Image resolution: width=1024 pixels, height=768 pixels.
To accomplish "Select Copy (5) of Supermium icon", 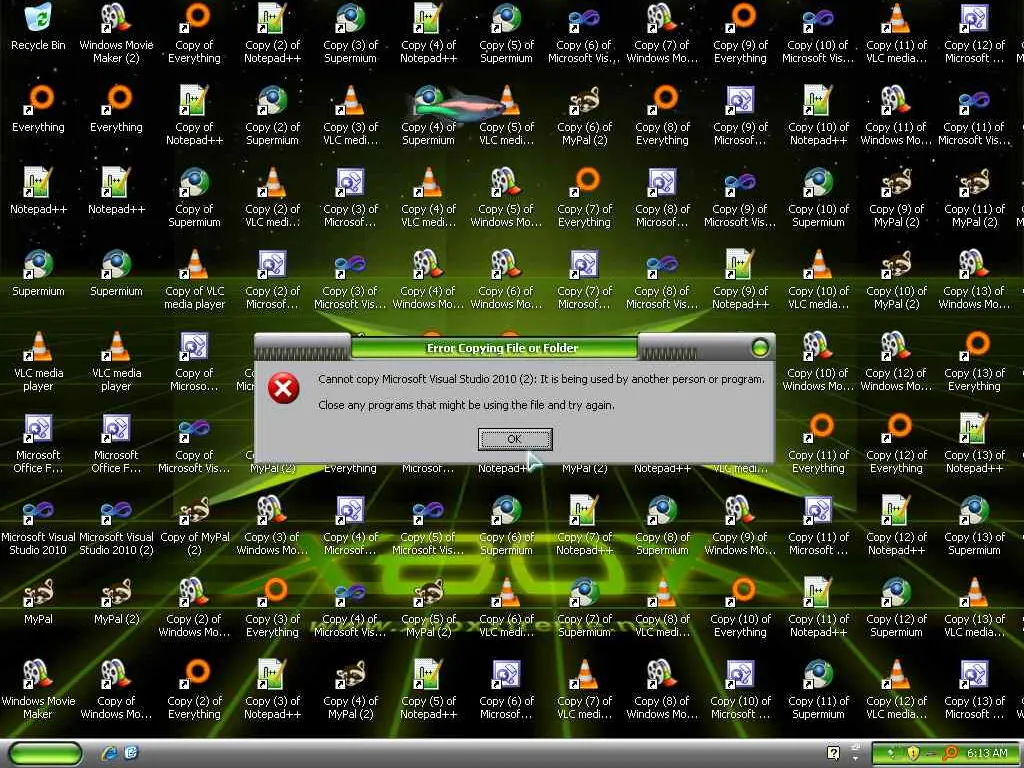I will tap(507, 34).
